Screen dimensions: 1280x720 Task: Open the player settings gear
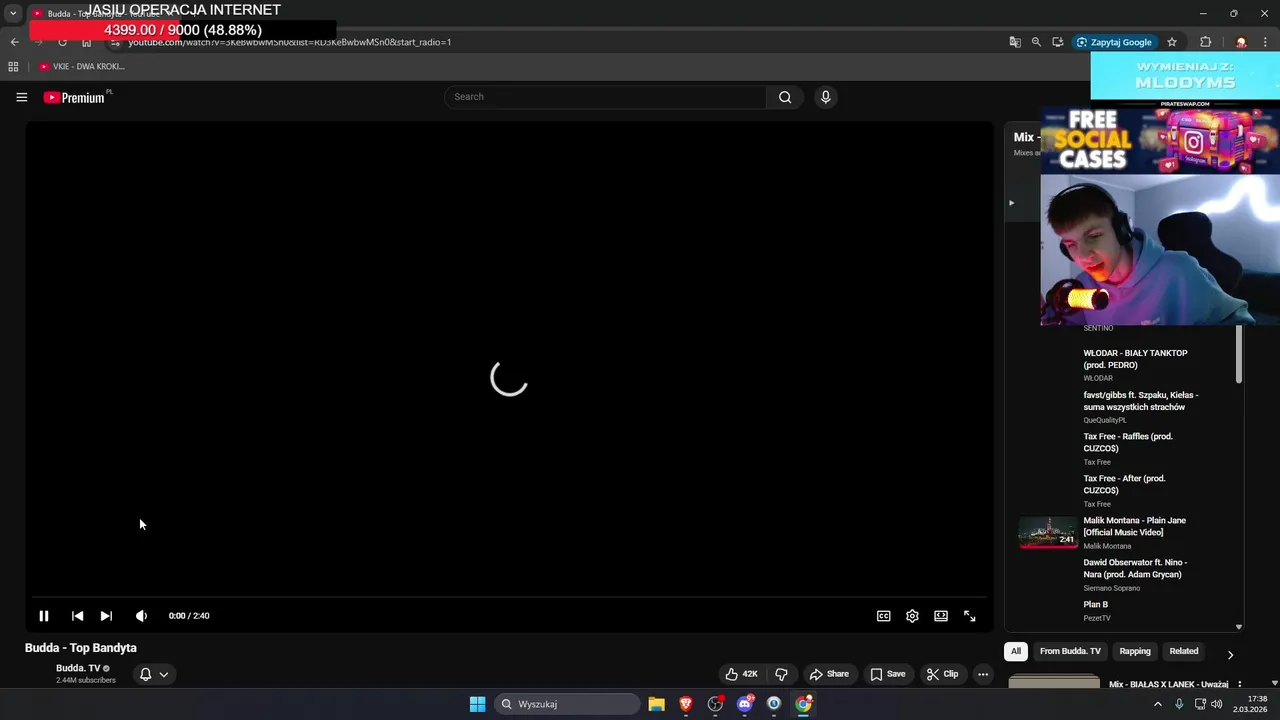(x=912, y=616)
